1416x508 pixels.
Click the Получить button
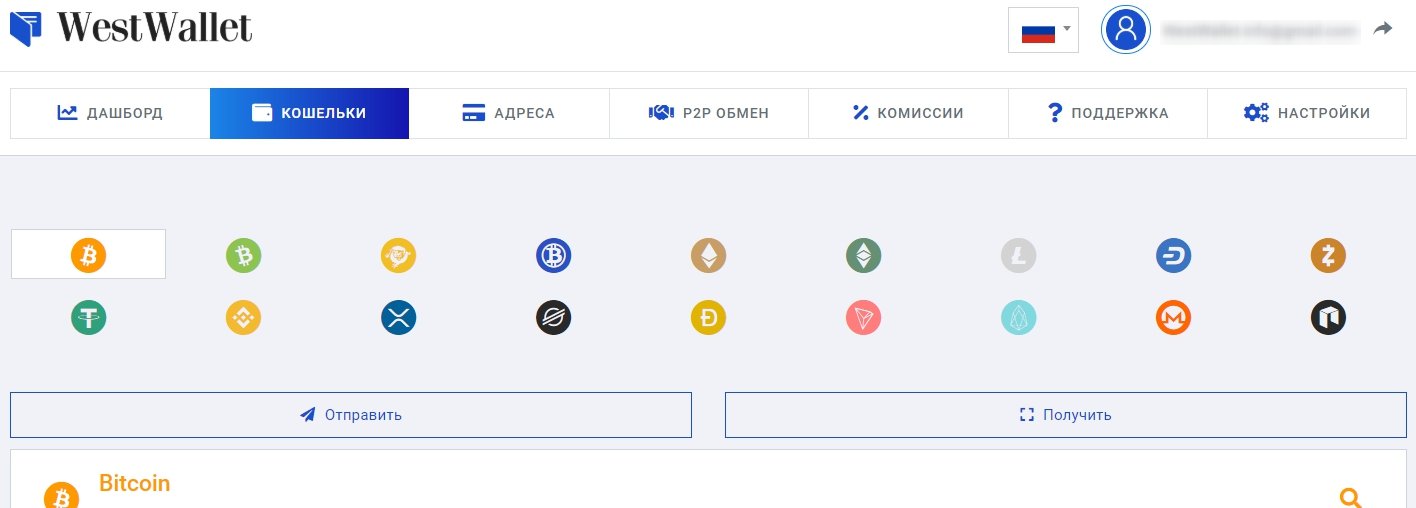pyautogui.click(x=1065, y=414)
